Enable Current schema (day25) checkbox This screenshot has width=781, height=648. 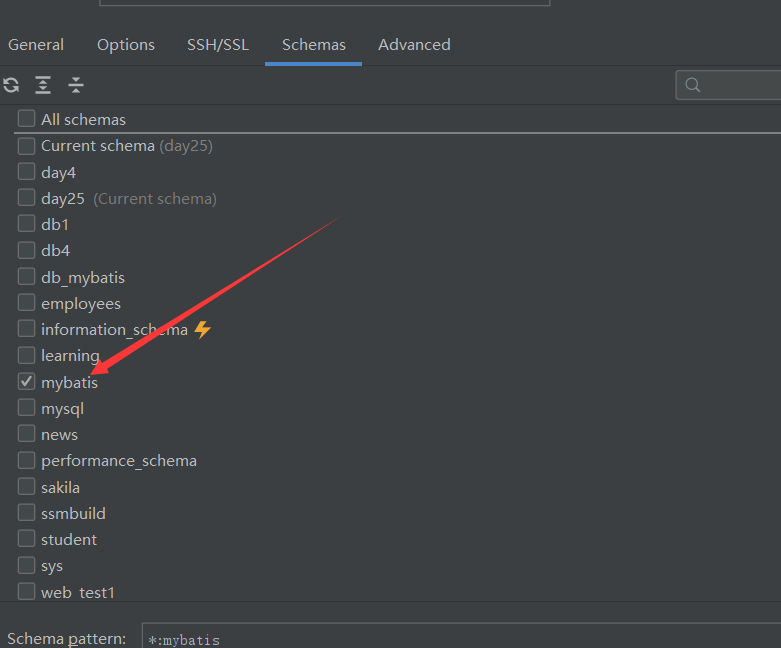click(26, 146)
